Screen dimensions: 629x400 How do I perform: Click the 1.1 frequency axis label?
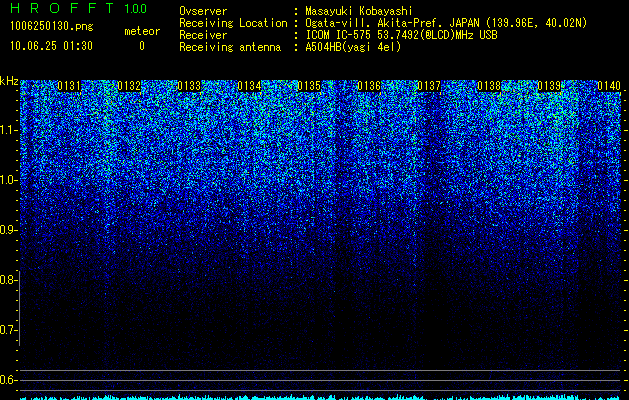[x=8, y=130]
